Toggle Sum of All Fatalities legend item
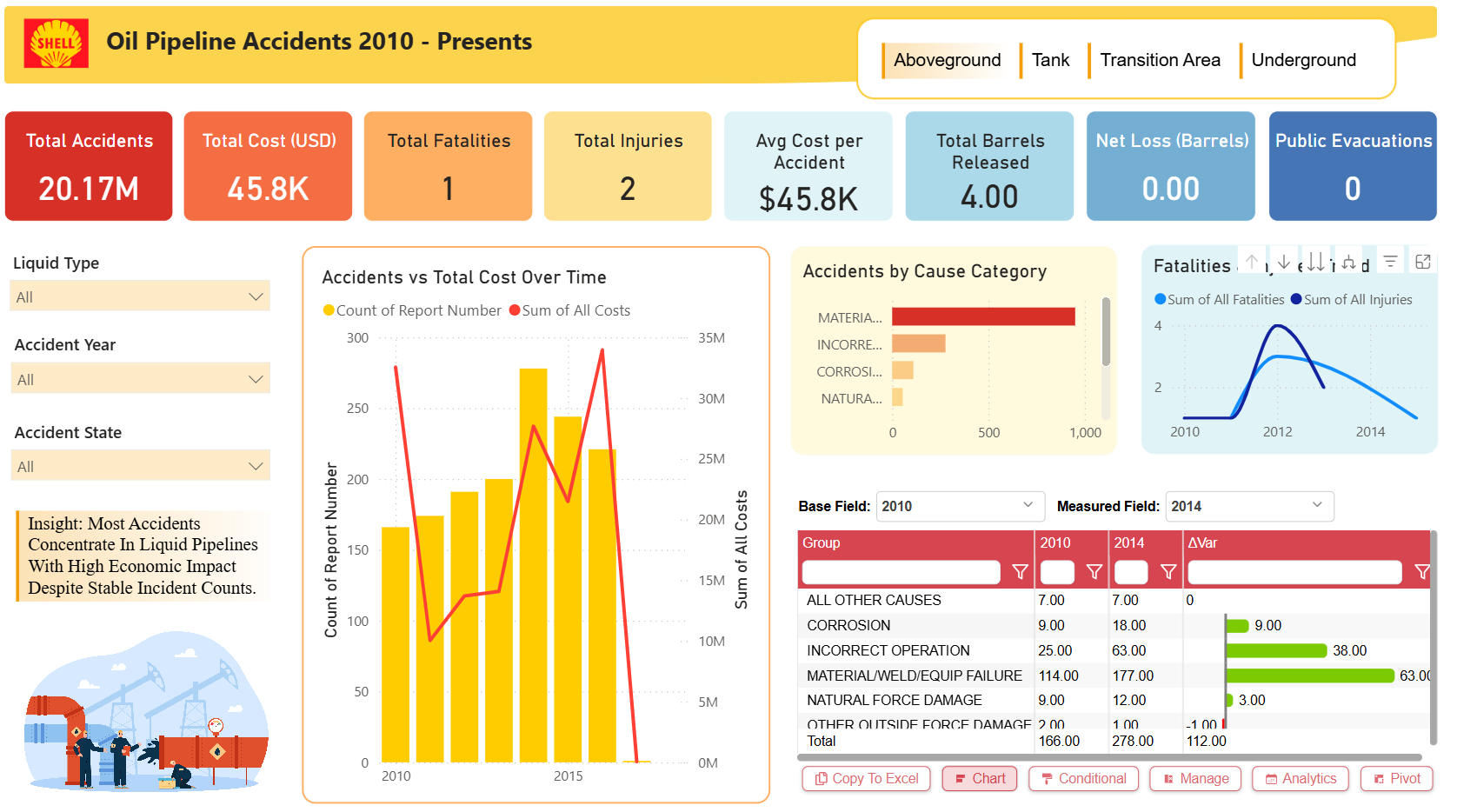This screenshot has width=1457, height=812. [1220, 299]
